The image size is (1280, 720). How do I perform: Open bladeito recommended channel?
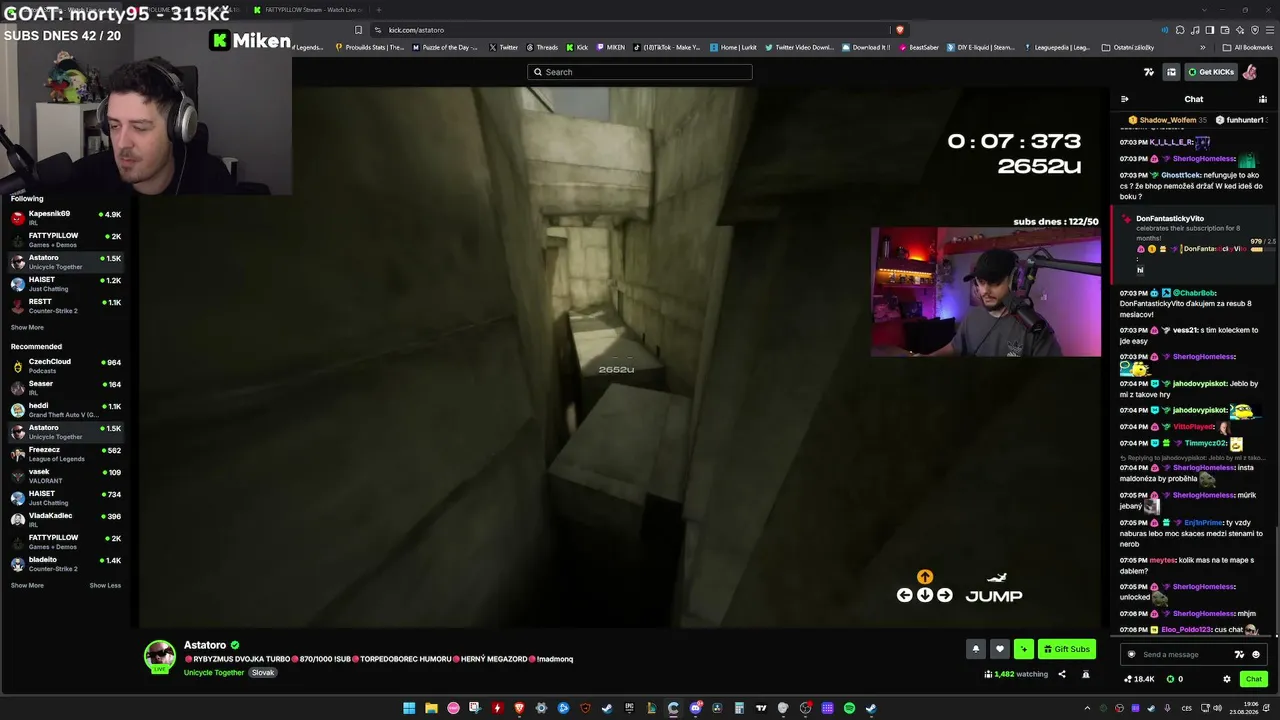pyautogui.click(x=66, y=564)
